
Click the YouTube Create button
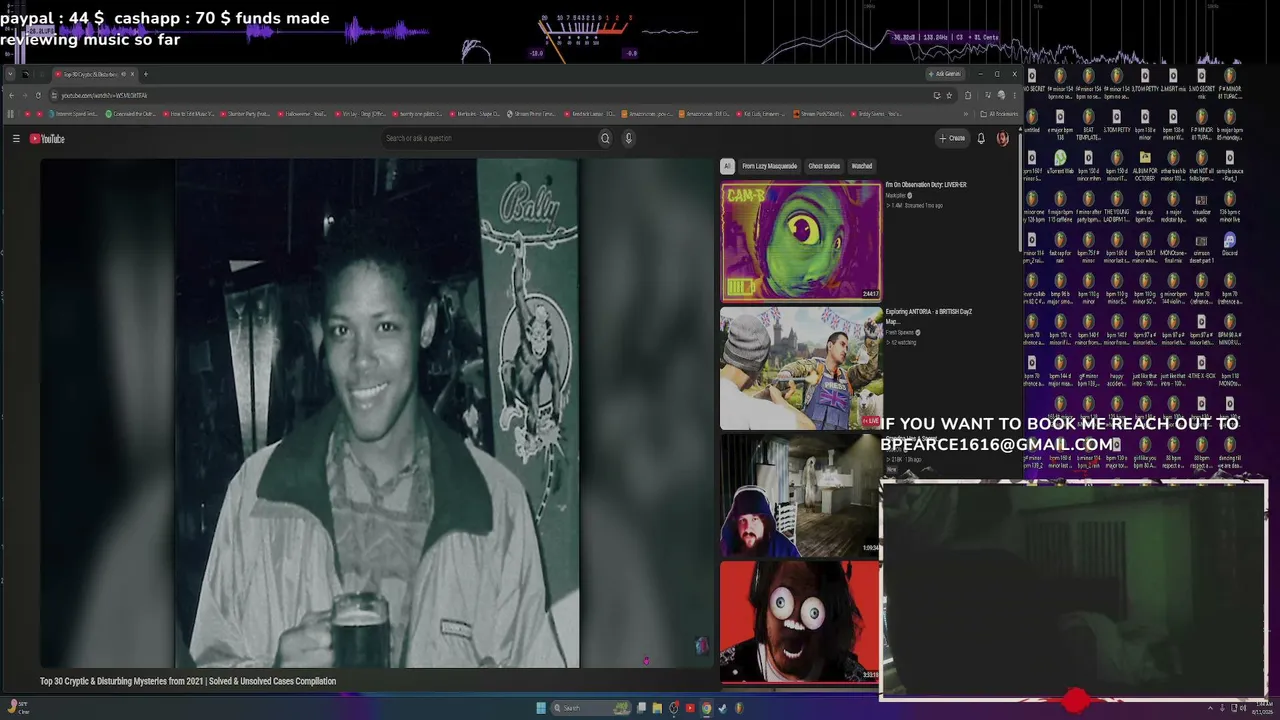coord(952,138)
